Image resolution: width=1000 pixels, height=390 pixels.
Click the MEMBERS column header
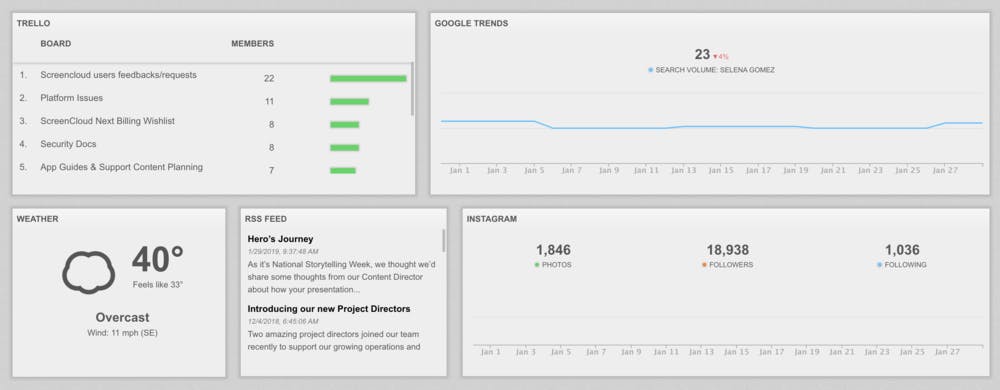pos(253,44)
